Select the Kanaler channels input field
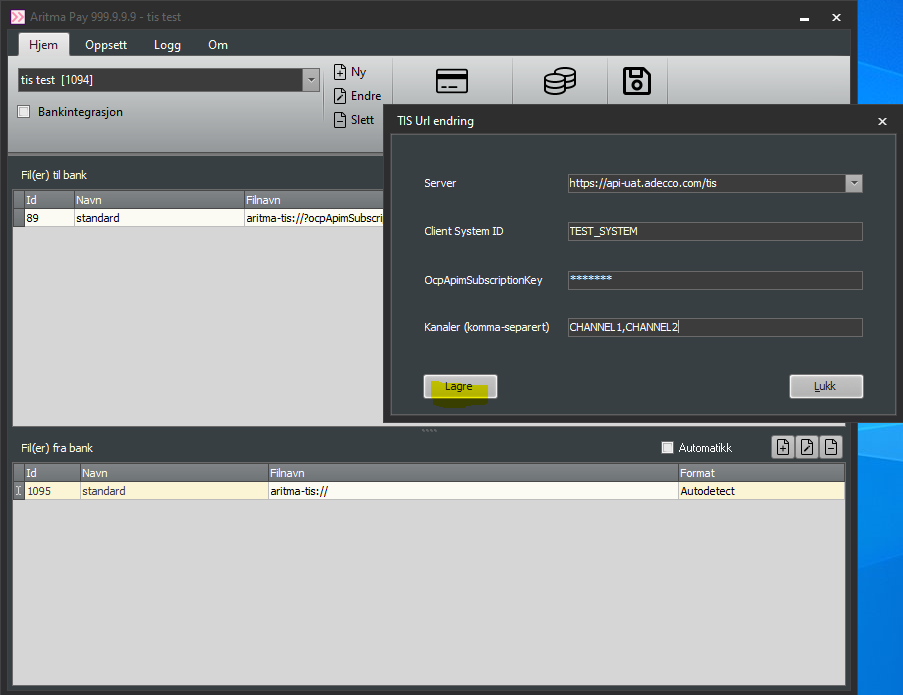 tap(714, 327)
